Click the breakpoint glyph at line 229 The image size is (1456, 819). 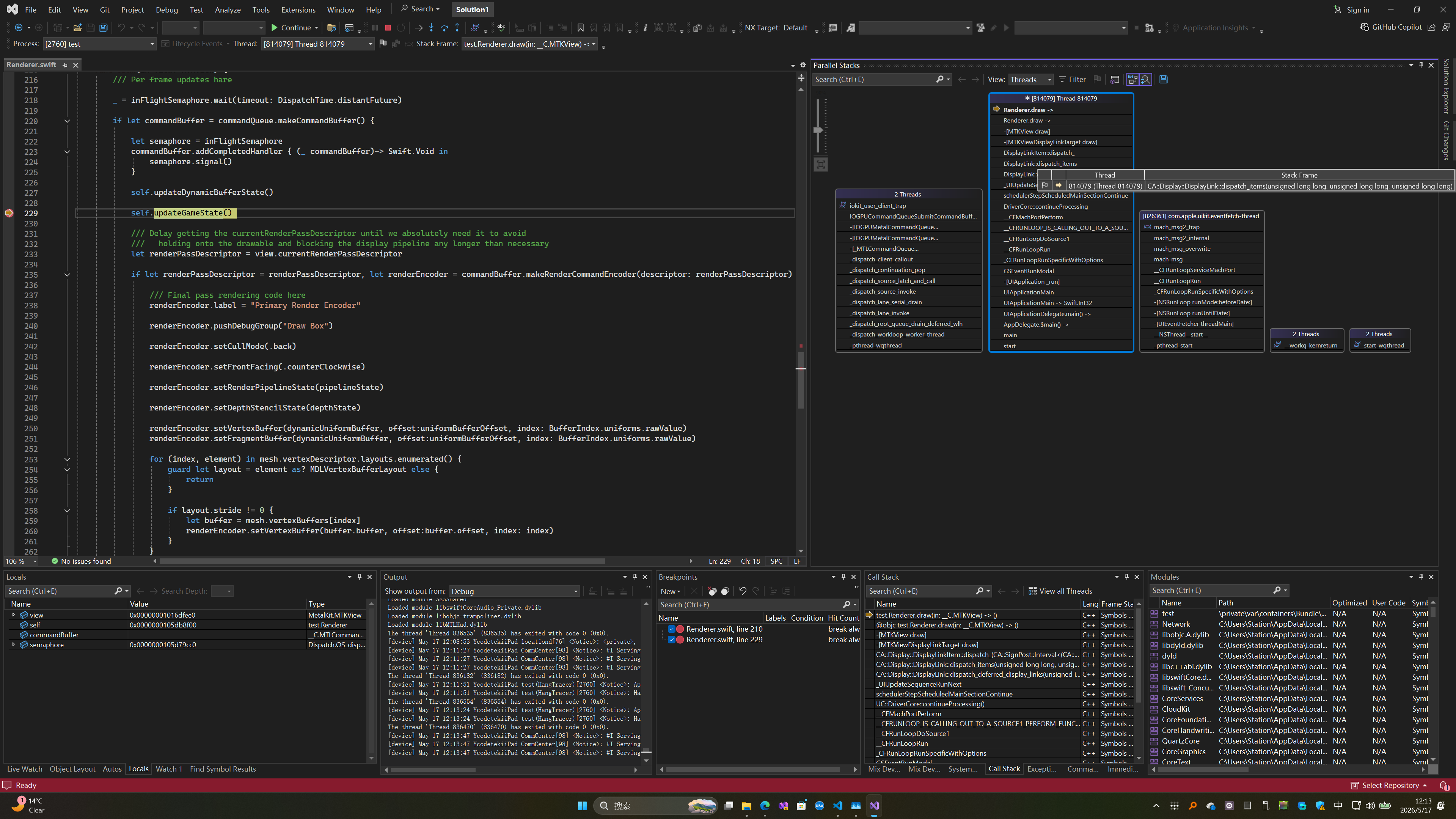[9, 213]
